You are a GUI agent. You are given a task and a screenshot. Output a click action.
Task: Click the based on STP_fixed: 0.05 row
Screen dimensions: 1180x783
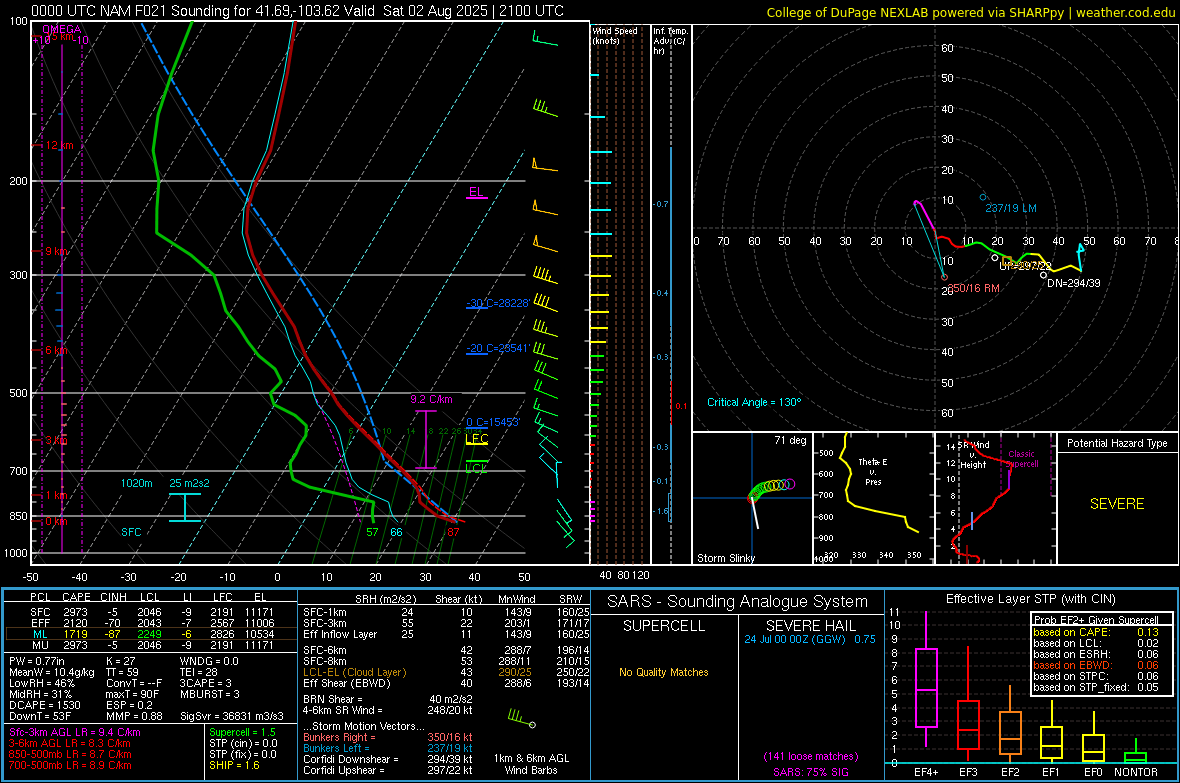coord(1096,687)
